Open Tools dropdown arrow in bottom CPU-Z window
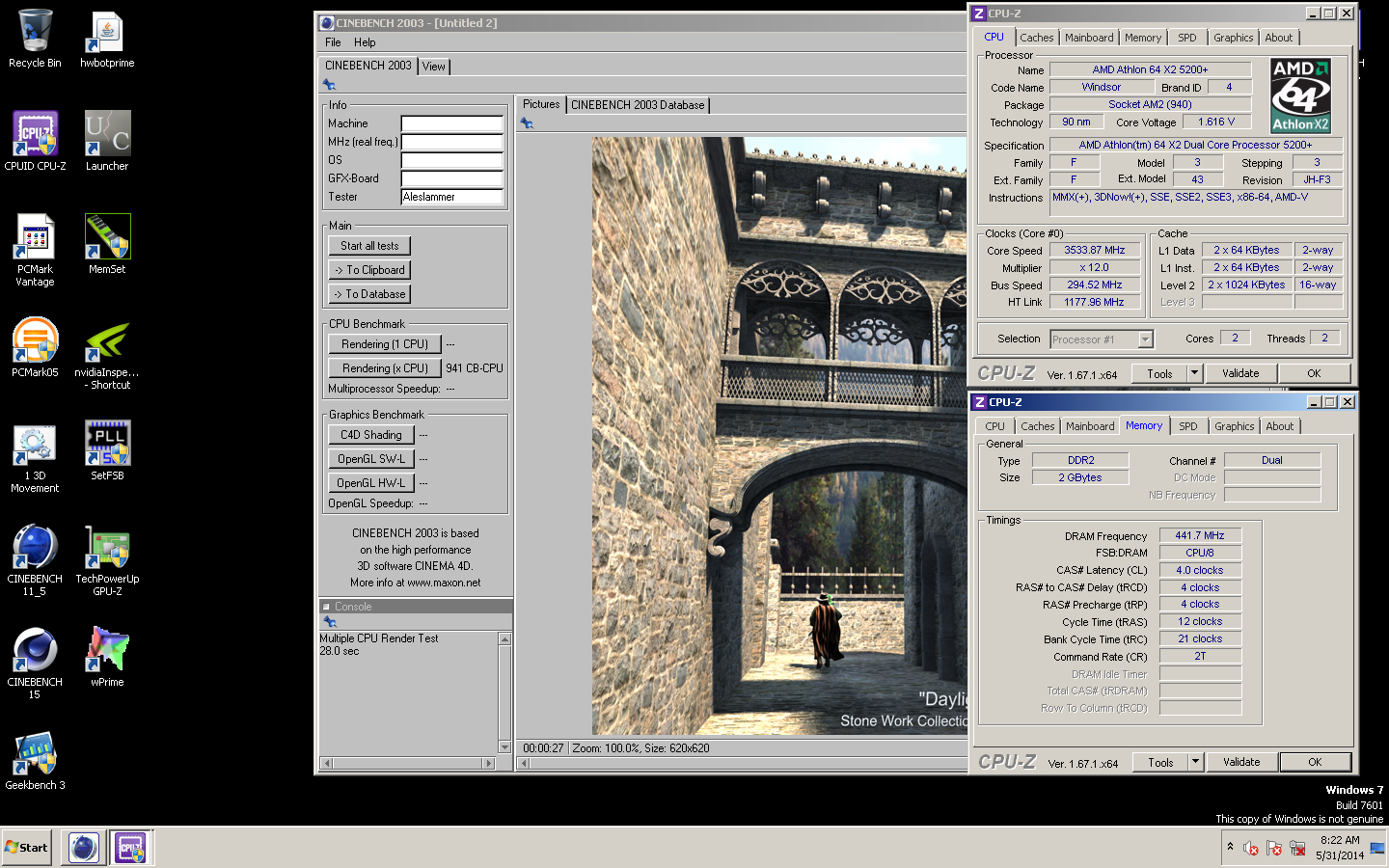The height and width of the screenshot is (868, 1389). point(1195,762)
